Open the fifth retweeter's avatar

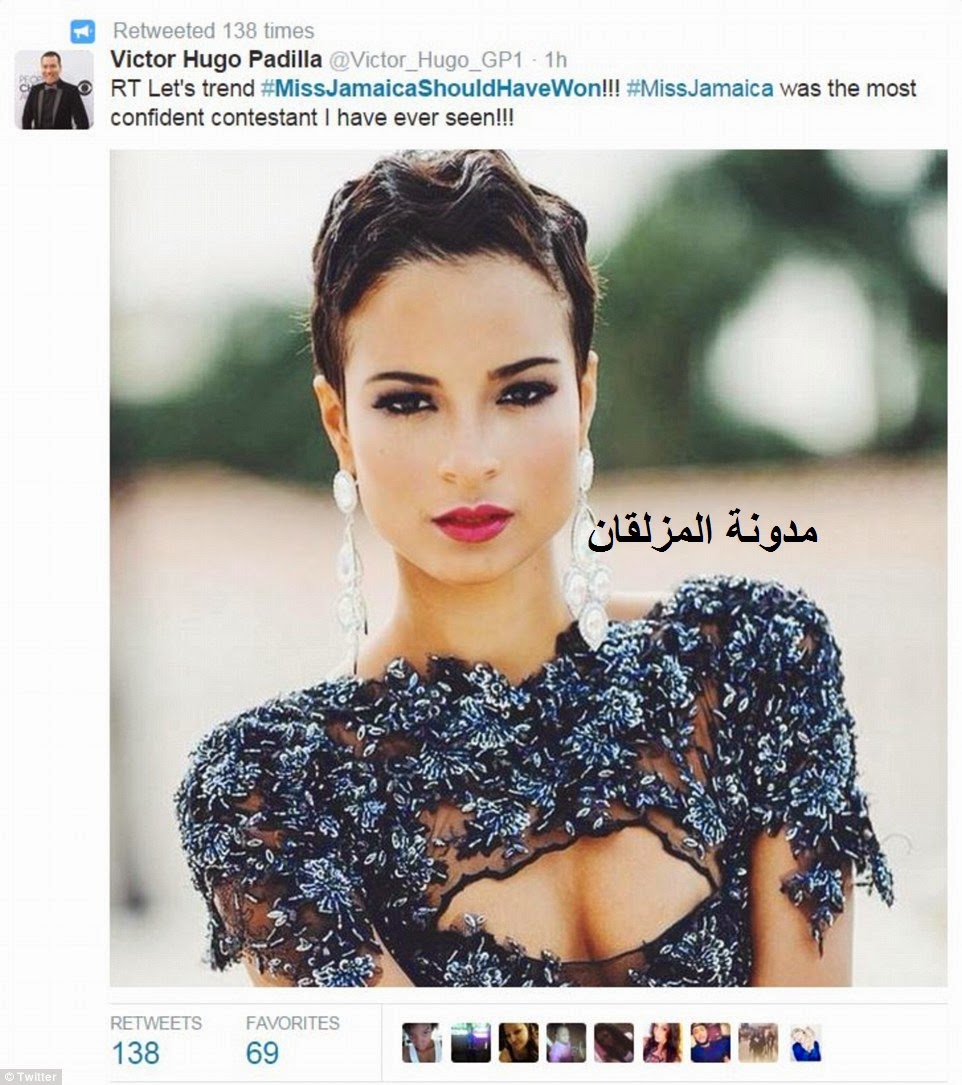tap(615, 1043)
